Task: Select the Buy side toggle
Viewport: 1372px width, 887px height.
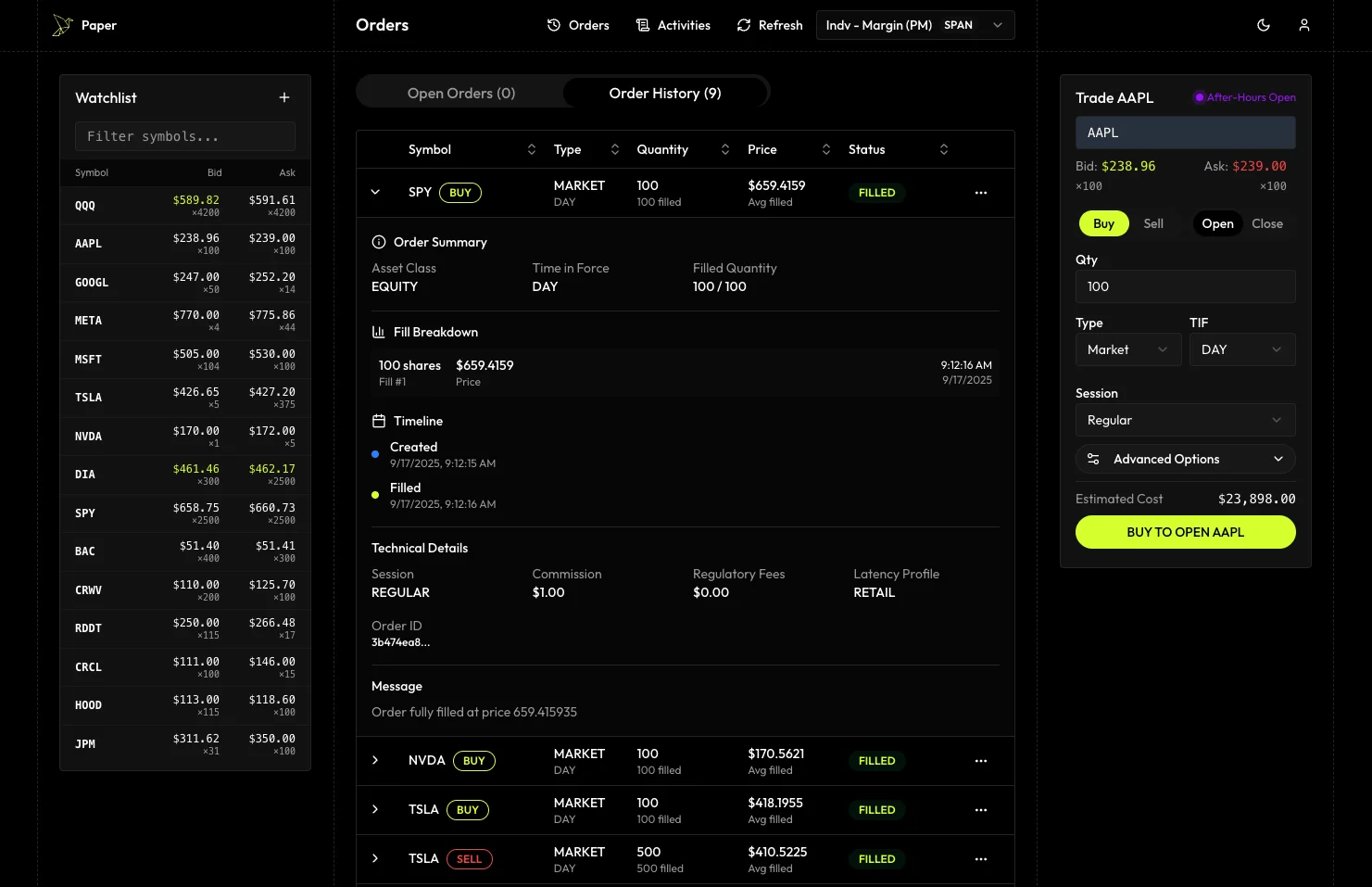Action: (1103, 223)
